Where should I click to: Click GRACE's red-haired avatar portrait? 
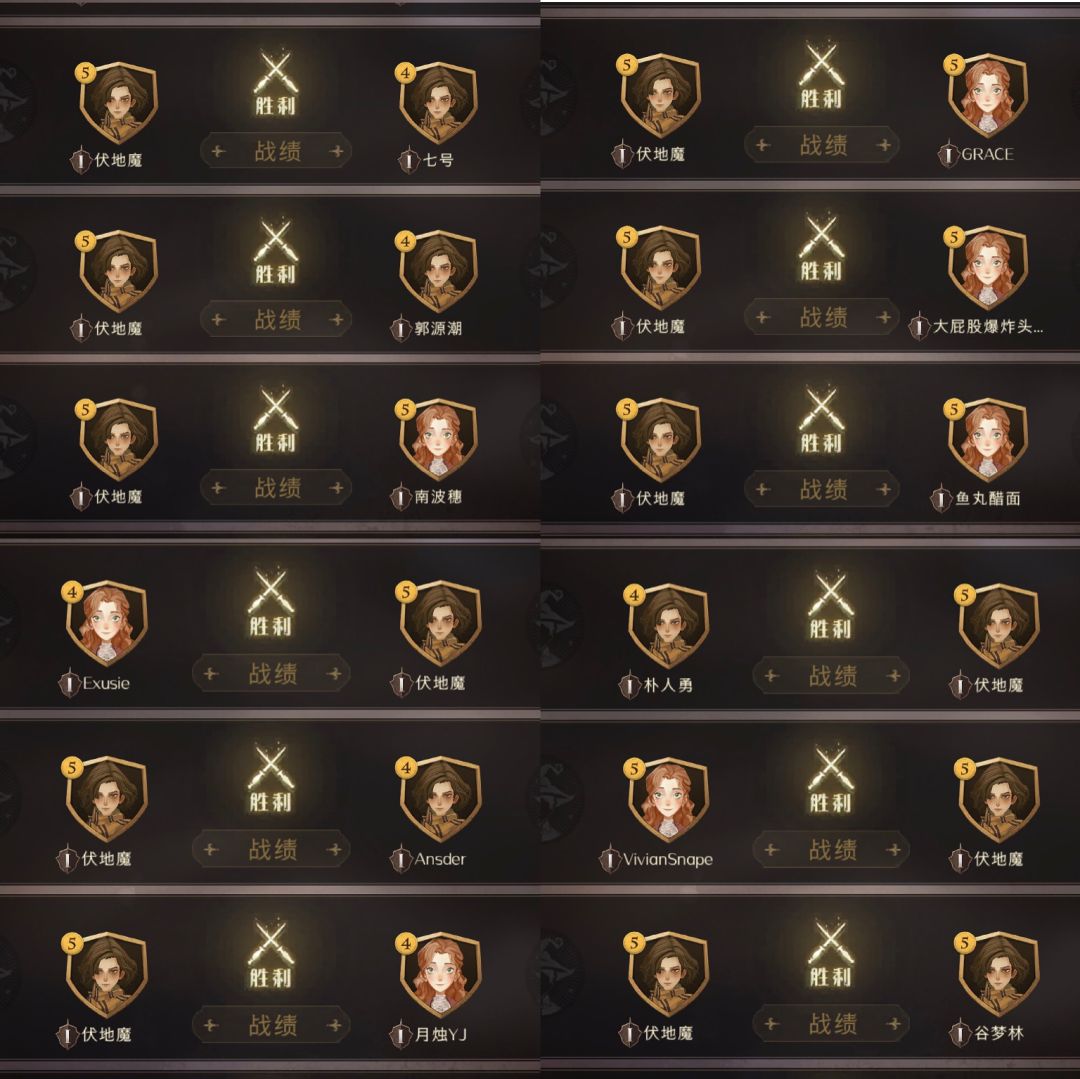986,95
